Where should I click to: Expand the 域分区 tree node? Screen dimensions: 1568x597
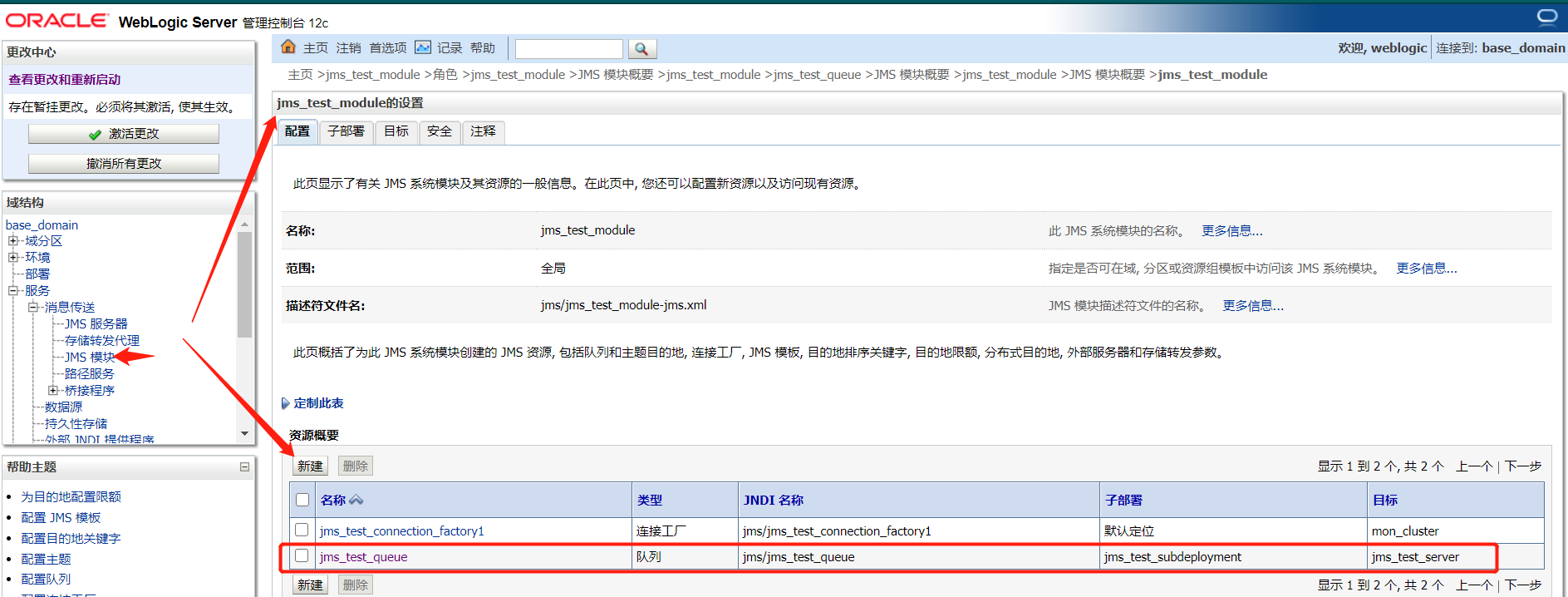click(13, 241)
